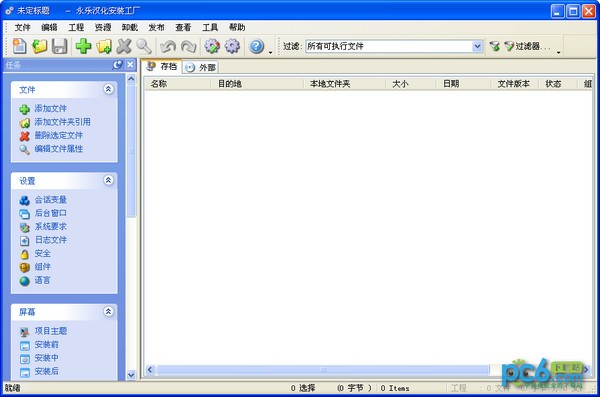The image size is (600, 397).
Task: Click the file list horizontal scrollbar thumb
Action: tap(323, 369)
